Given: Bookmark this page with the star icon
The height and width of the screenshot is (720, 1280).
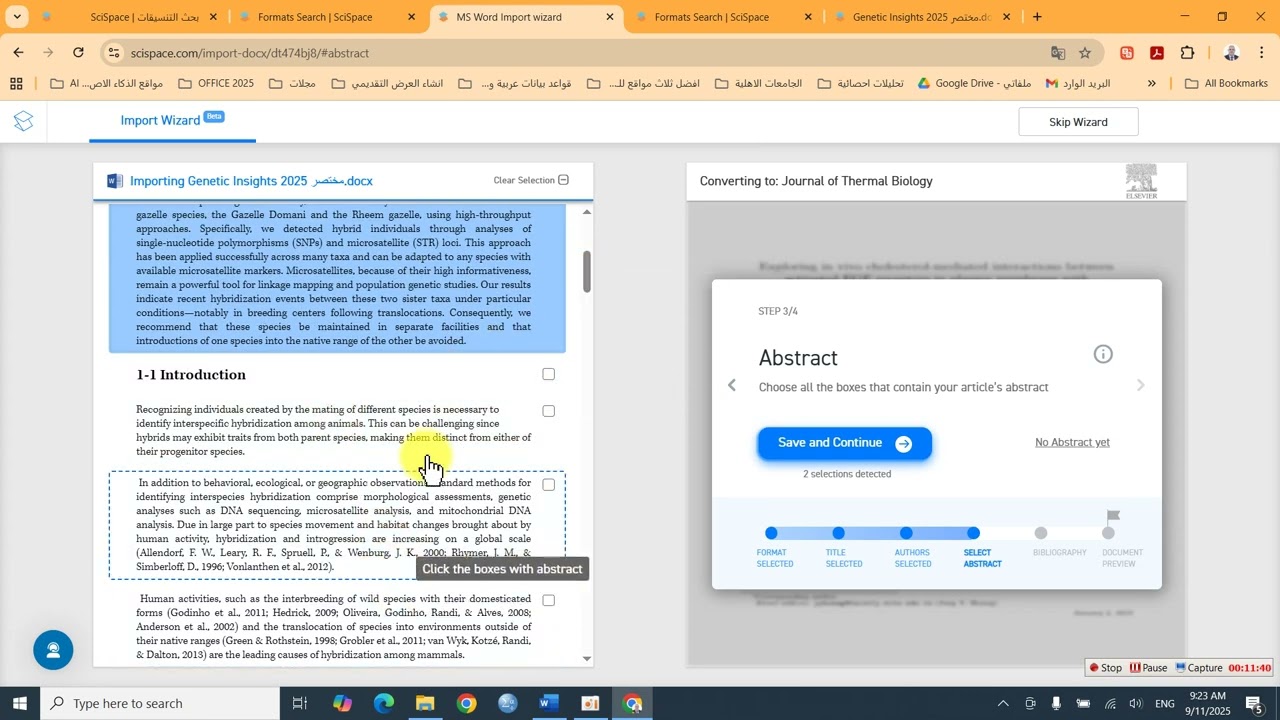Looking at the screenshot, I should point(1085,53).
